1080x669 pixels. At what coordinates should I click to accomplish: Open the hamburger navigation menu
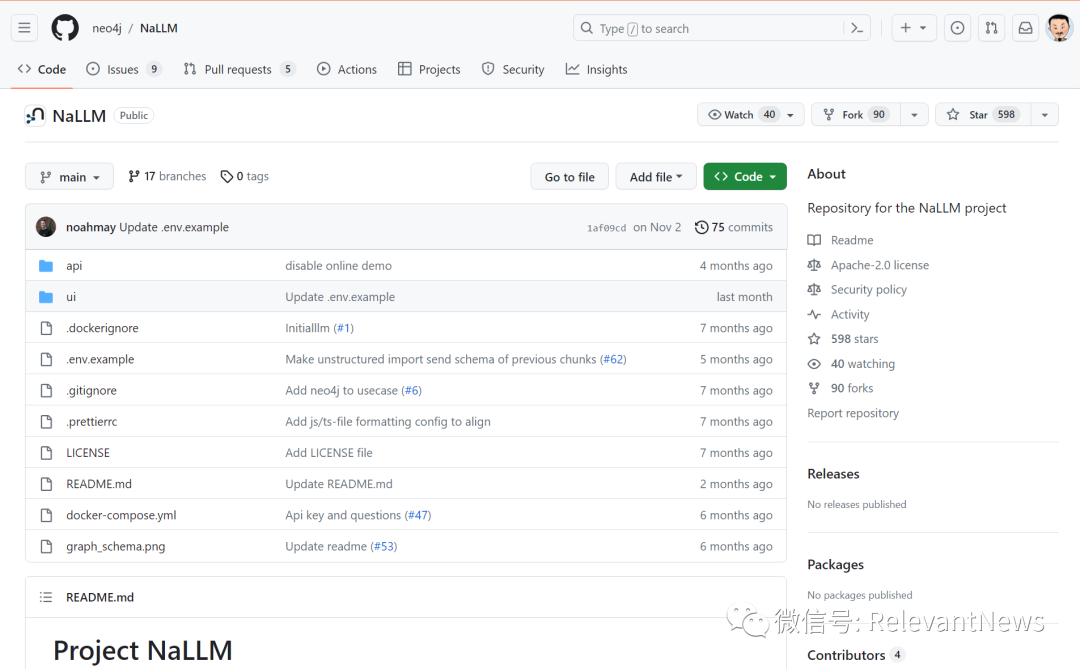tap(24, 28)
